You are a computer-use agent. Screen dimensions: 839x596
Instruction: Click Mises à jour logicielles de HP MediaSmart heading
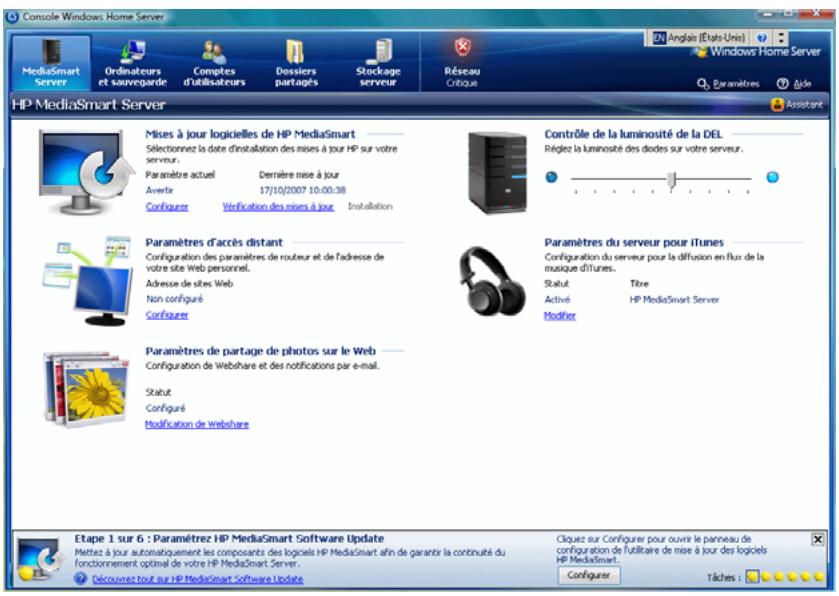250,134
